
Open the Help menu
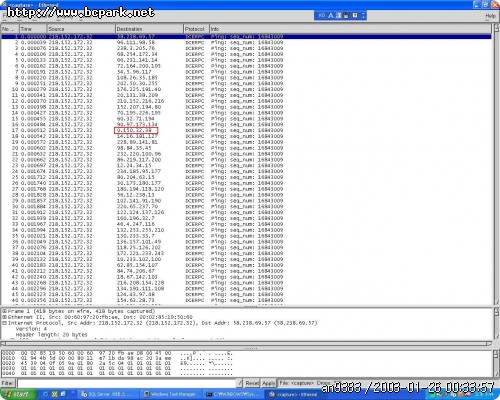tap(490, 16)
